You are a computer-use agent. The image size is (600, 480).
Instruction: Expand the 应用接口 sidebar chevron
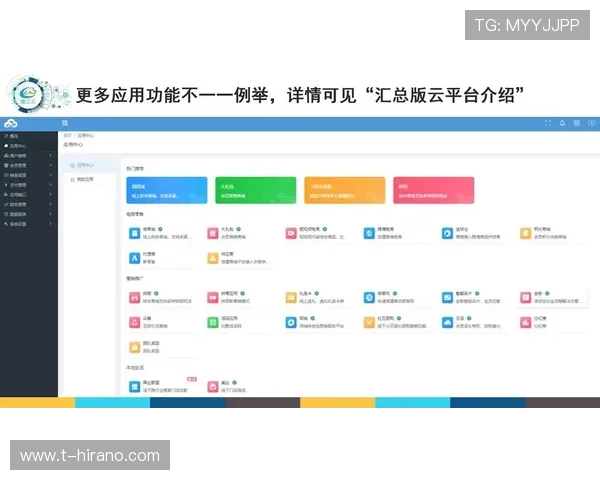(51, 194)
